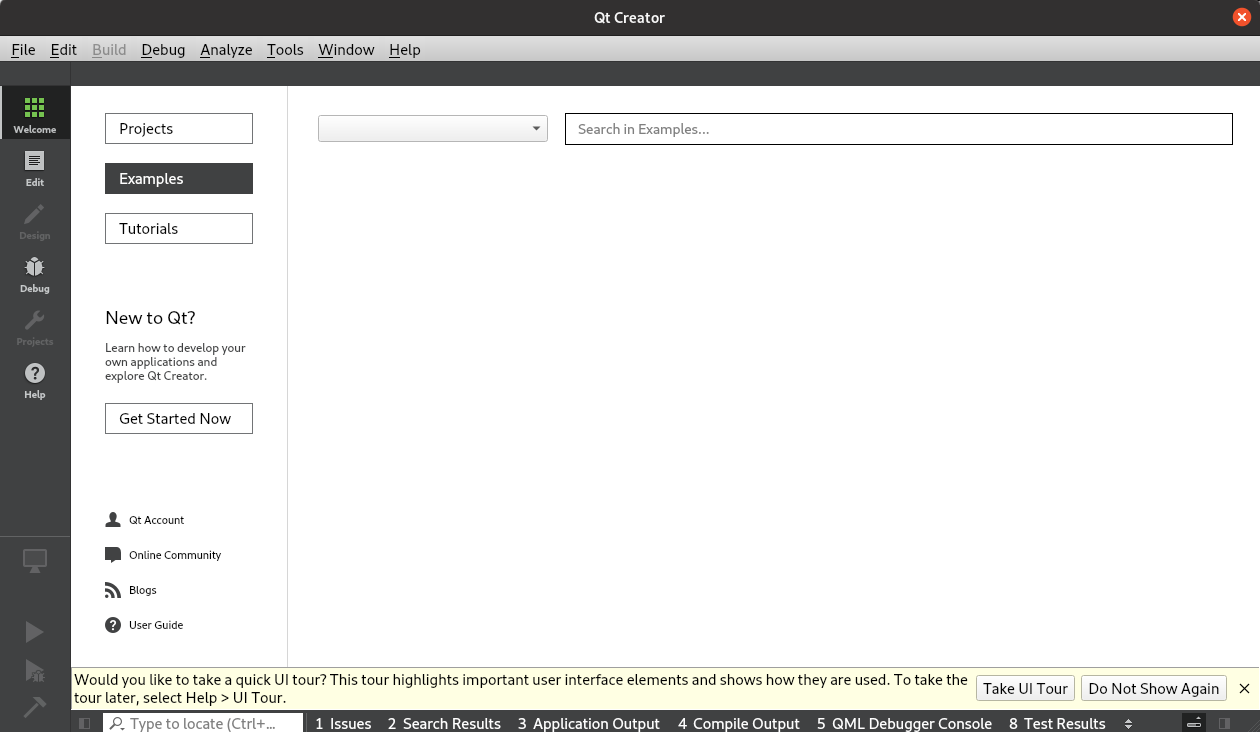The image size is (1260, 732).
Task: Close the Qt Creator window
Action: click(x=1242, y=17)
